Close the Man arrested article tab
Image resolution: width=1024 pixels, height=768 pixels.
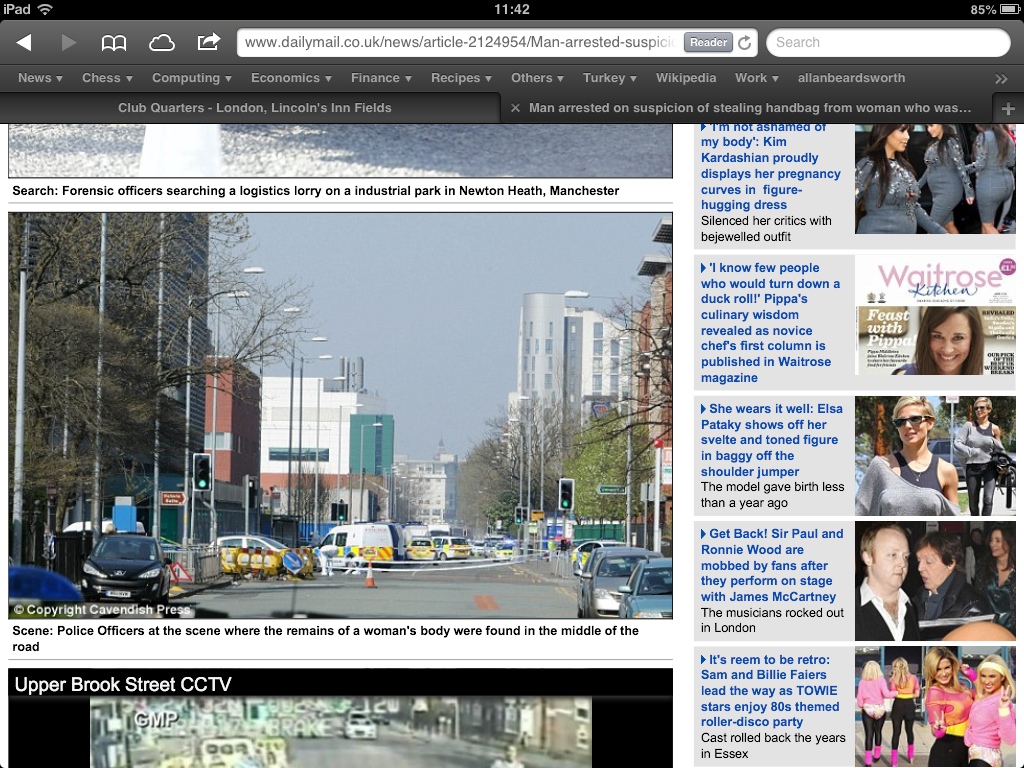pyautogui.click(x=515, y=108)
